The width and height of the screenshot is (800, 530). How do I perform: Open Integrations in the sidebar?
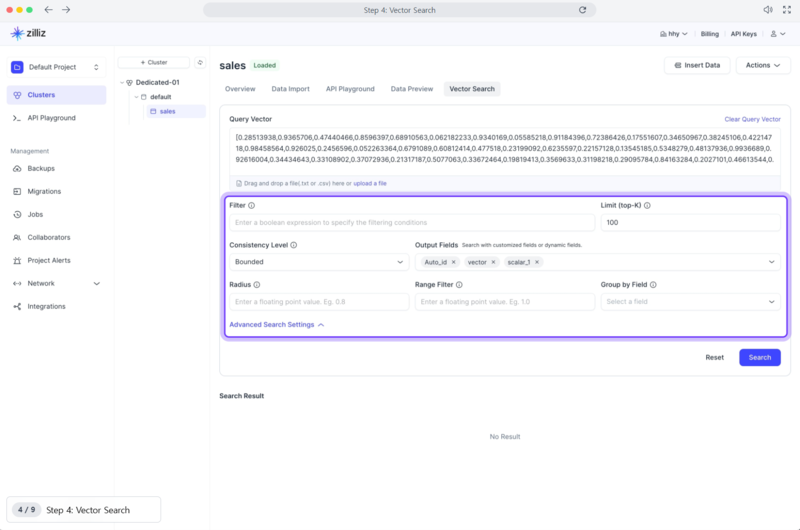click(46, 306)
